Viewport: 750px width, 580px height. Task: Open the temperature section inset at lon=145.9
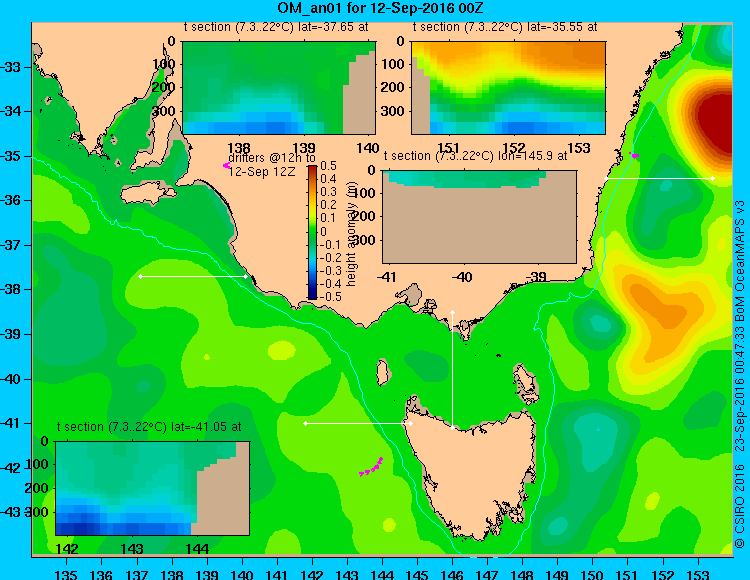pos(479,217)
